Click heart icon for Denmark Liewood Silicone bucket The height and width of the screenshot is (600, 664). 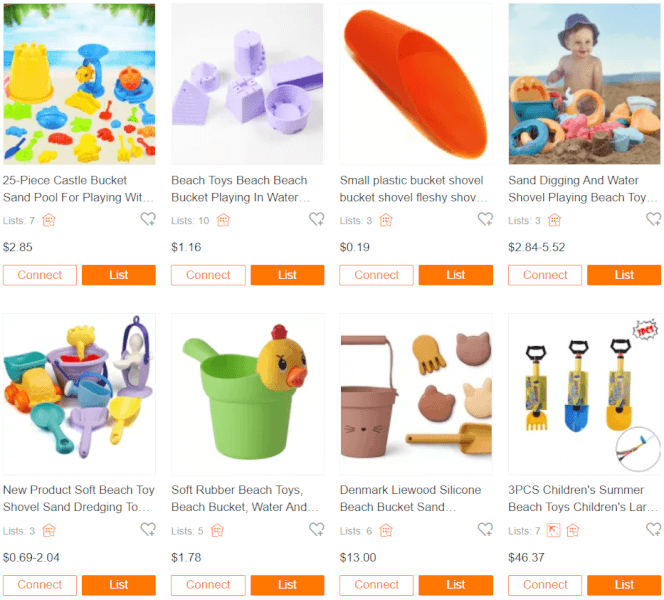point(485,529)
